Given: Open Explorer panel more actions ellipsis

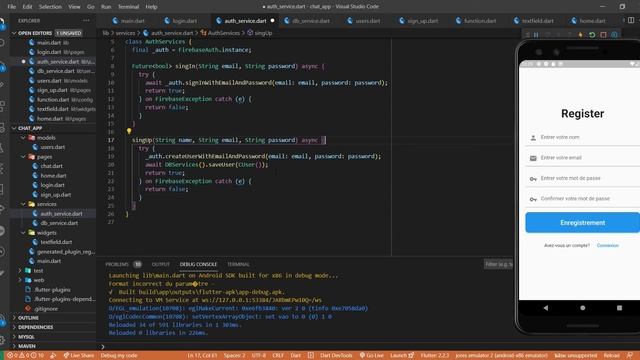Looking at the screenshot, I should [86, 20].
